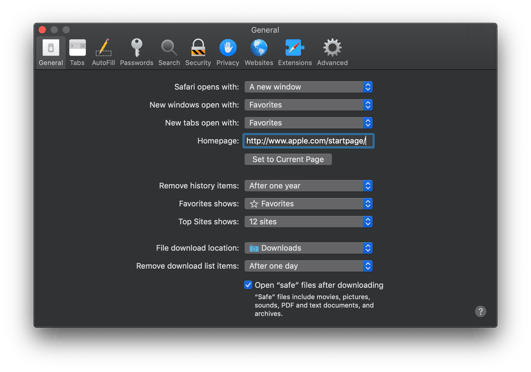Toggle Open "safe" files after downloading checkbox
This screenshot has width=531, height=372.
248,285
